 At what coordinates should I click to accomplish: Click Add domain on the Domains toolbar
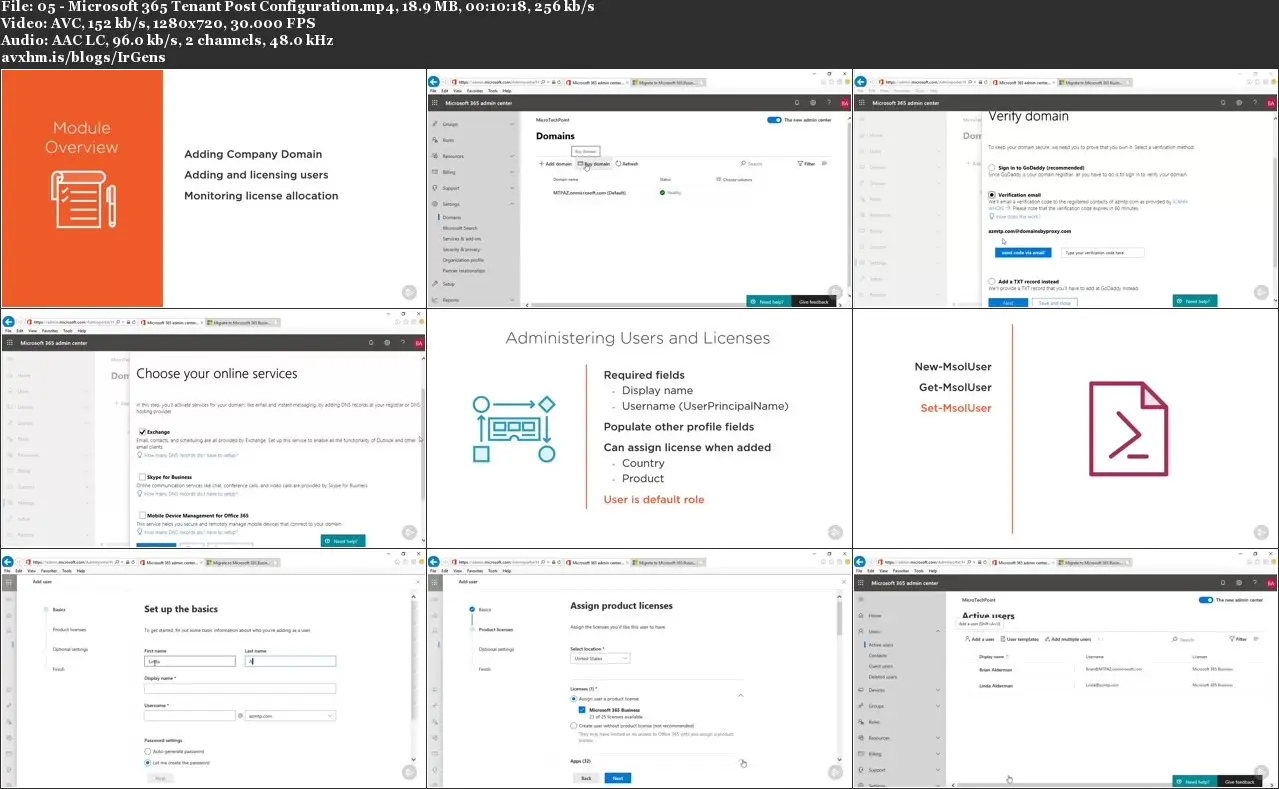[x=555, y=163]
